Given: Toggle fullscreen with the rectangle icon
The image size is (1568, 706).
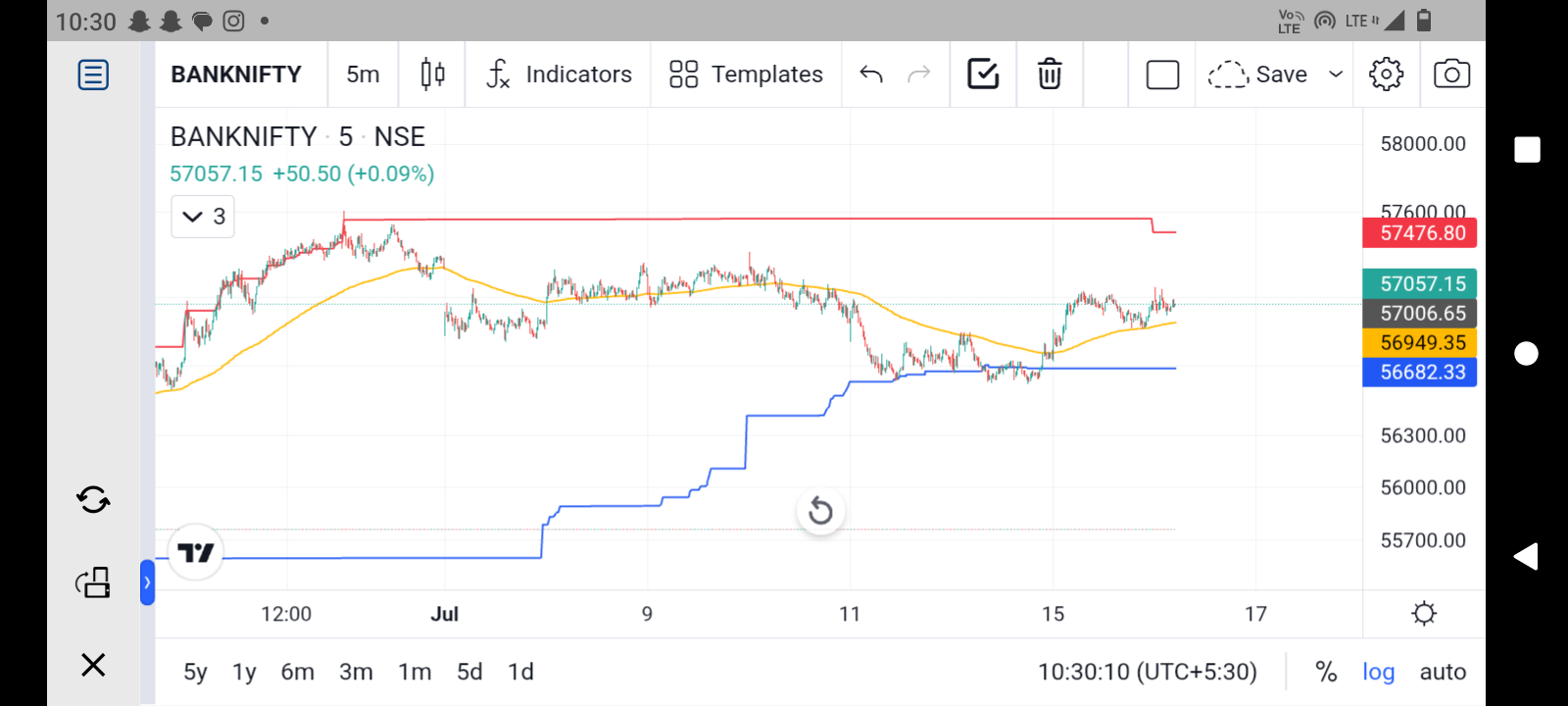Looking at the screenshot, I should click(1162, 75).
